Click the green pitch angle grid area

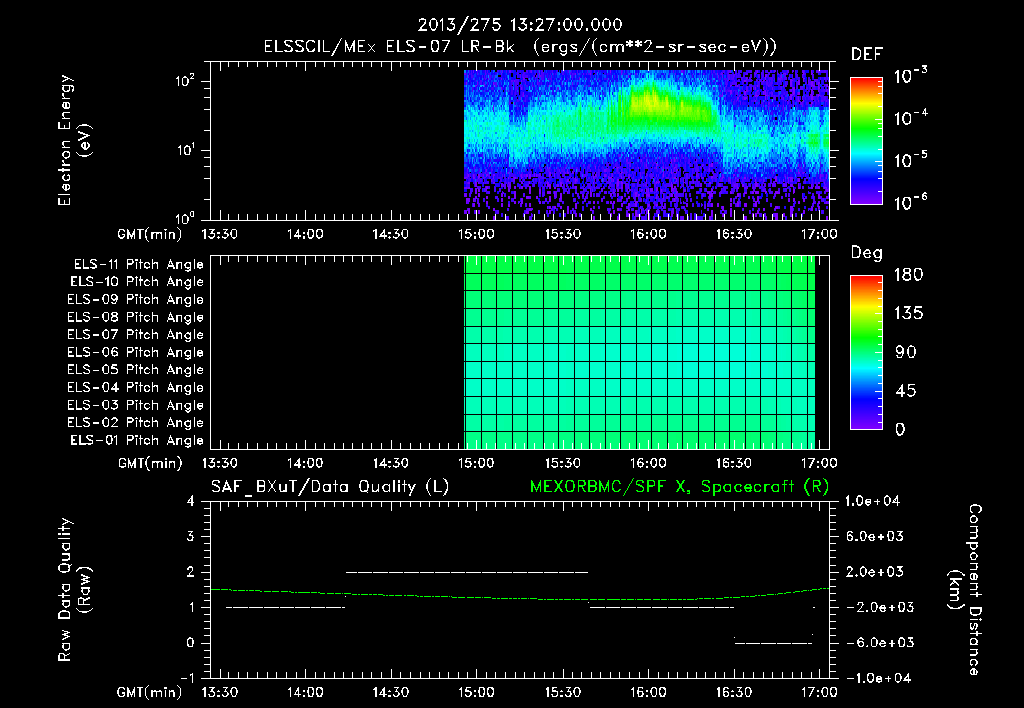pos(639,352)
